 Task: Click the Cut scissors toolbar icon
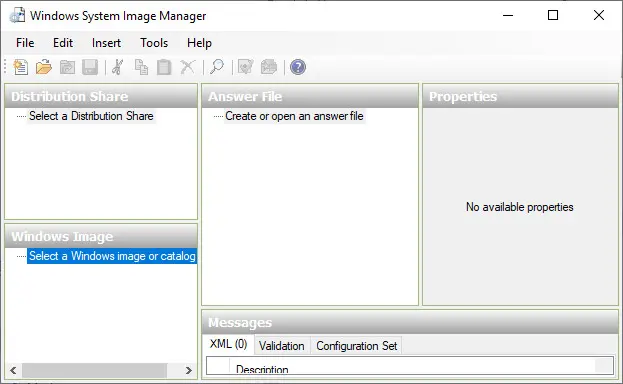pyautogui.click(x=118, y=67)
